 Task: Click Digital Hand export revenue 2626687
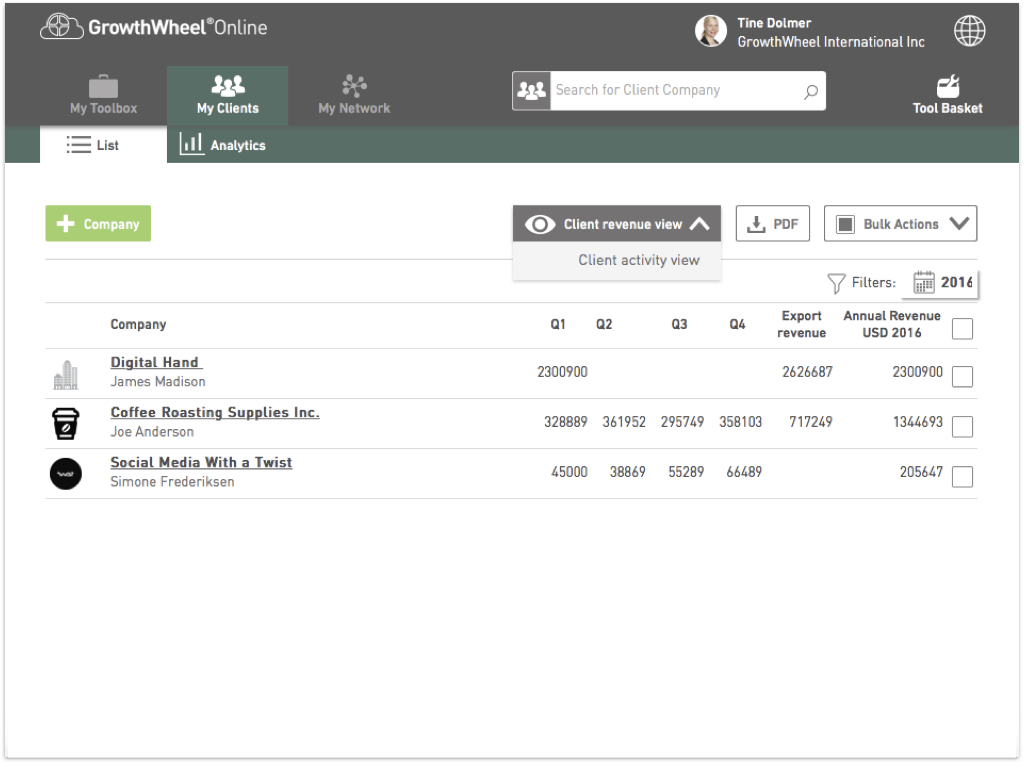pos(807,372)
